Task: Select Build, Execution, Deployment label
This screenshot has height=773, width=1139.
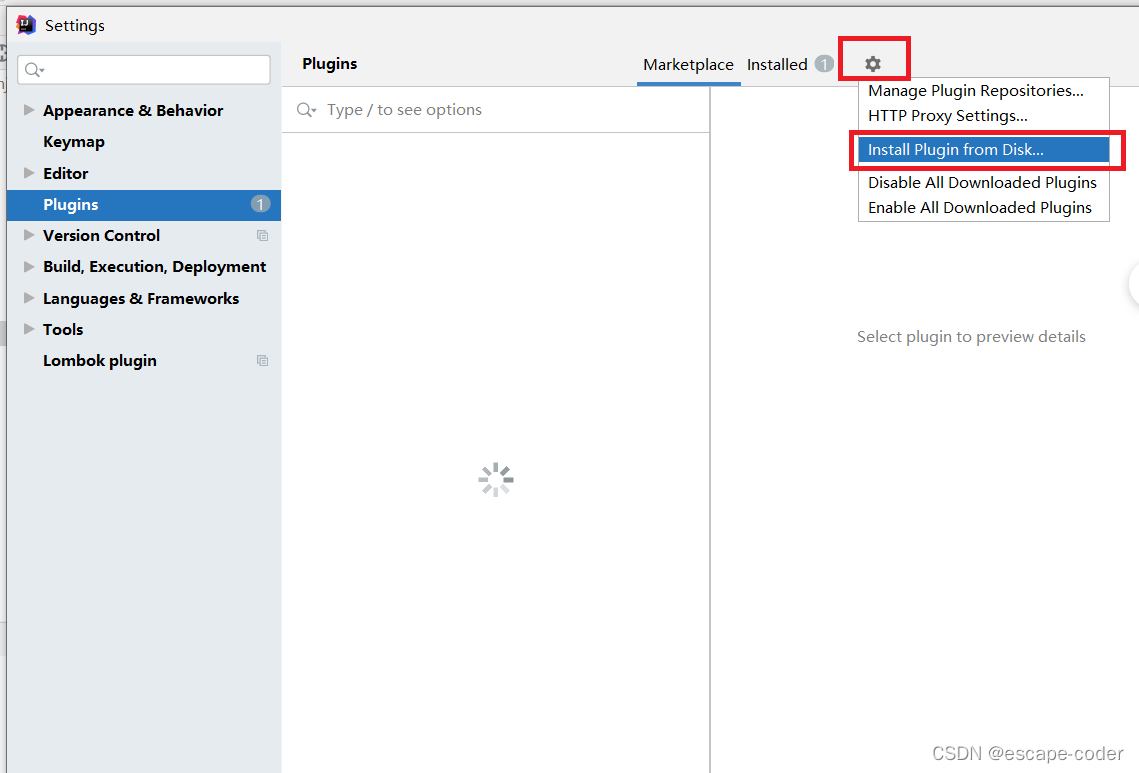Action: pyautogui.click(x=154, y=267)
